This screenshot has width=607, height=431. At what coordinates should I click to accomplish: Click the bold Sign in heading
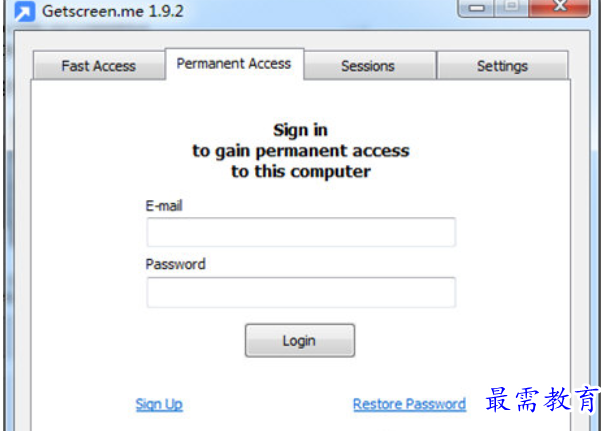coord(300,130)
